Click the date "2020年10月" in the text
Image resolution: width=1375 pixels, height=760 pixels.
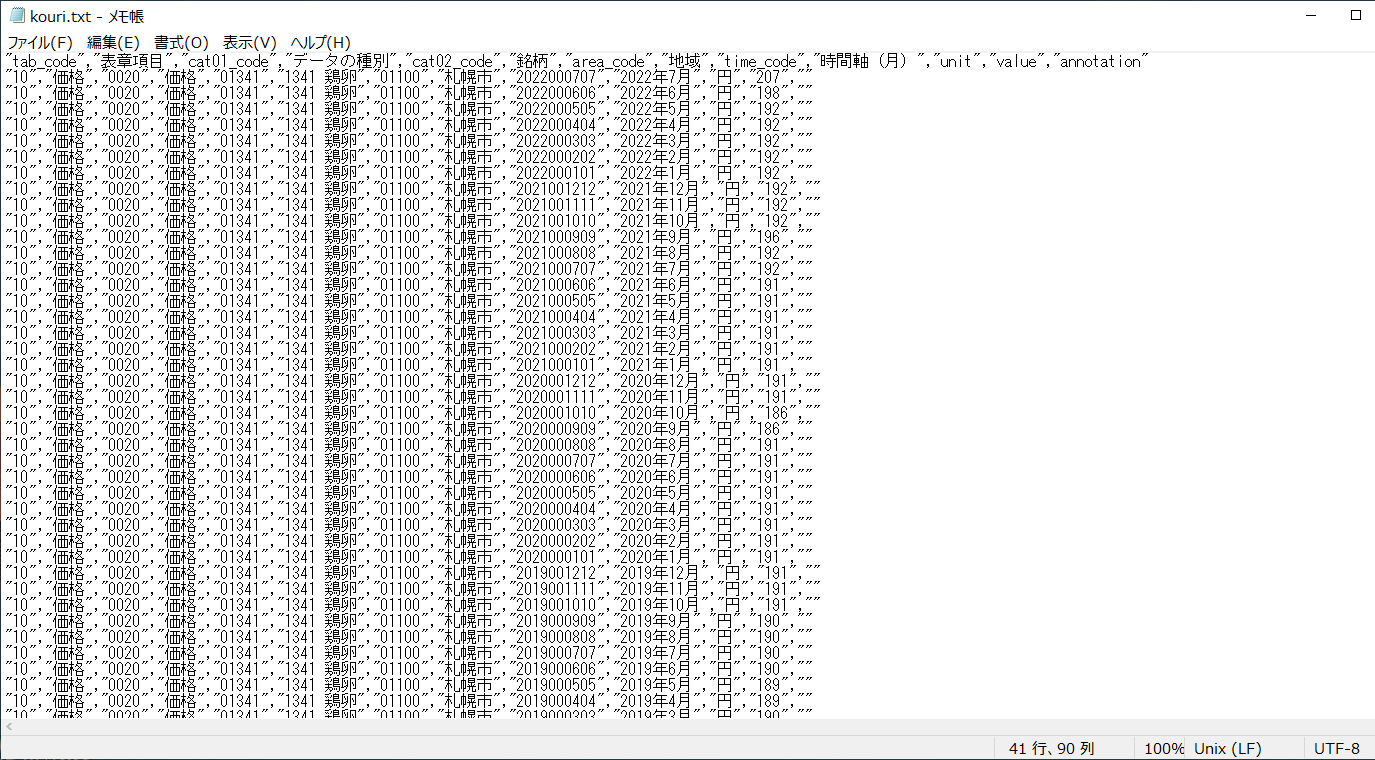click(659, 414)
